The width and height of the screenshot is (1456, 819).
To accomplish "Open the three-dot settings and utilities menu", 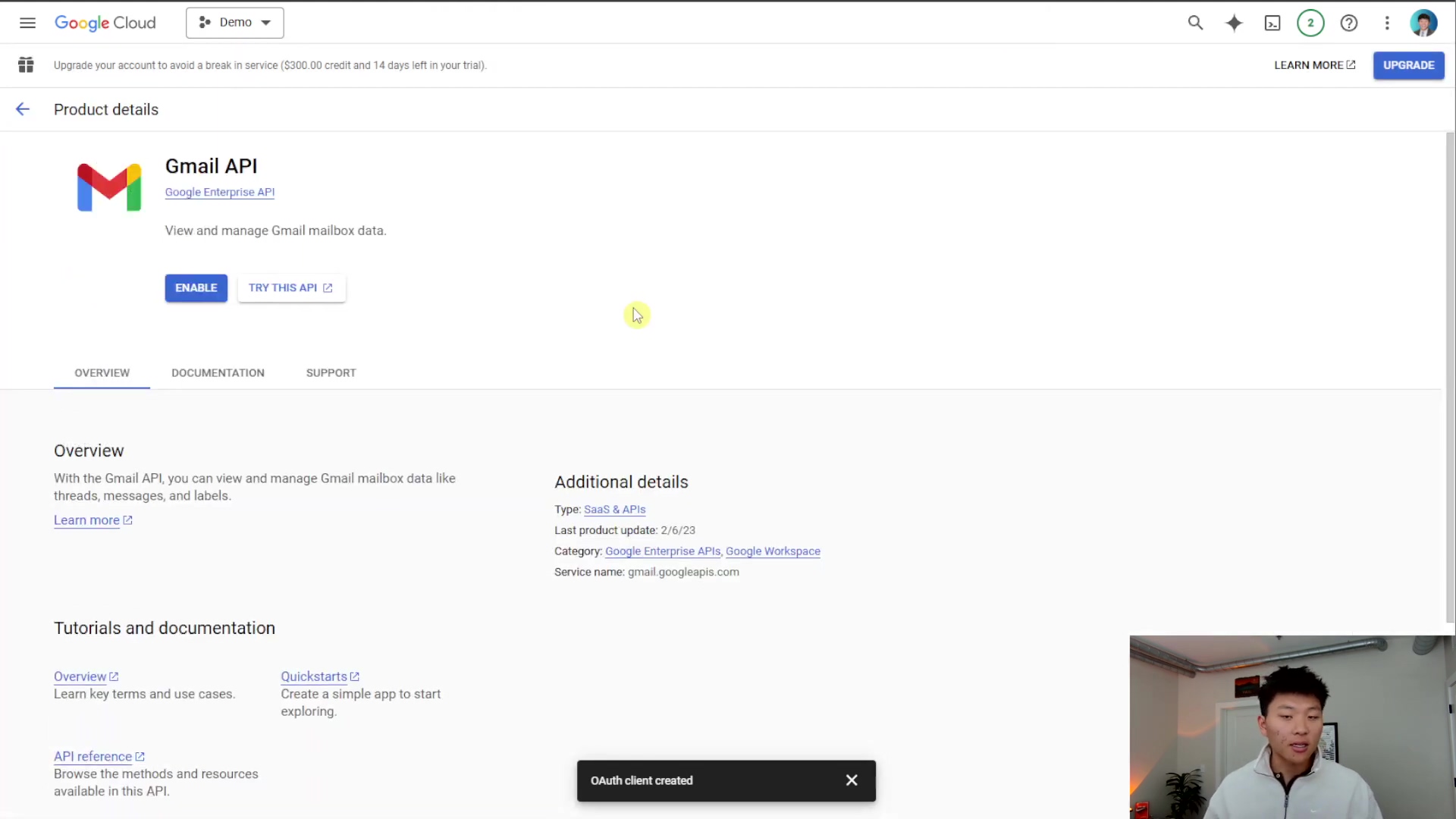I will 1387,23.
